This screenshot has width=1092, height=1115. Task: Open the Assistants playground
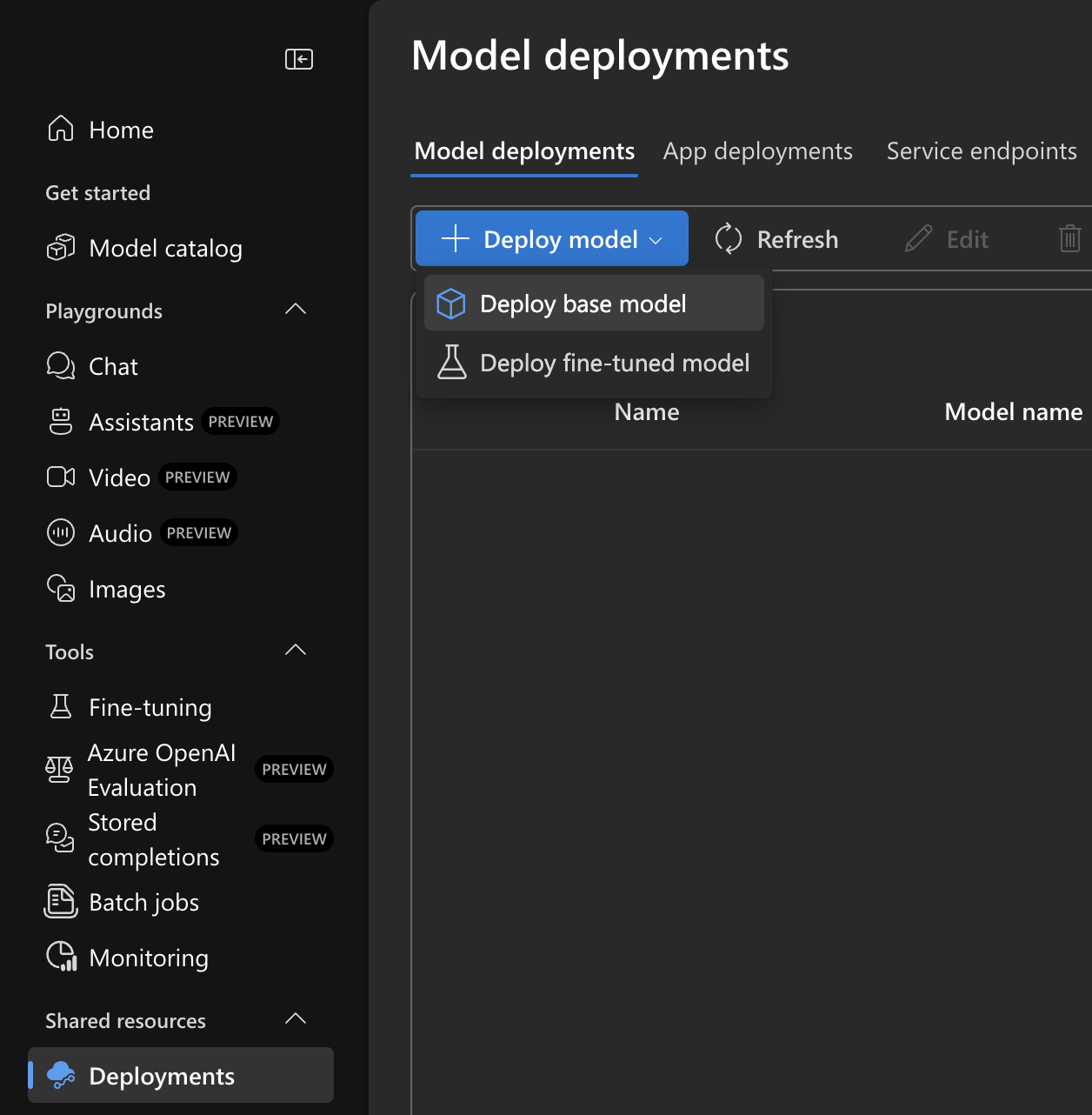pos(141,422)
